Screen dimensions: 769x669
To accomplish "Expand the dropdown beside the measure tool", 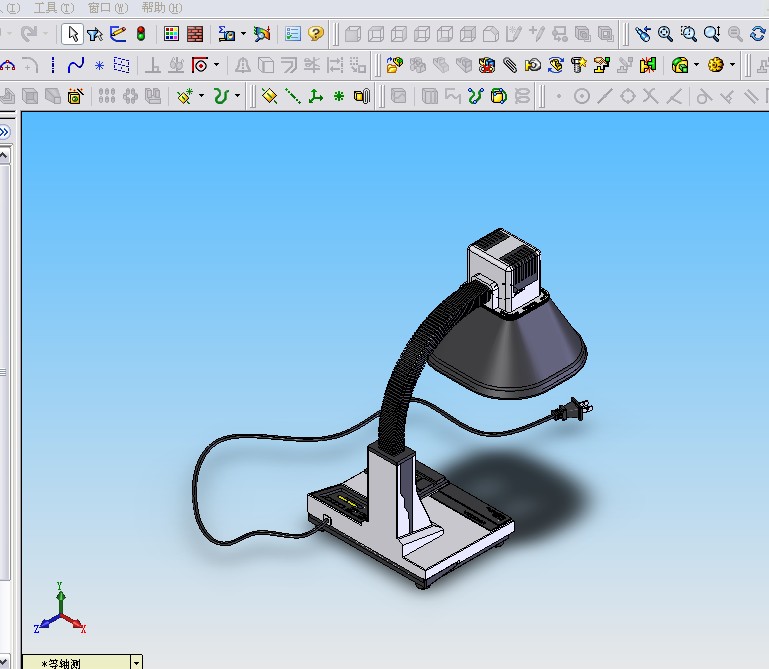I will tap(243, 34).
